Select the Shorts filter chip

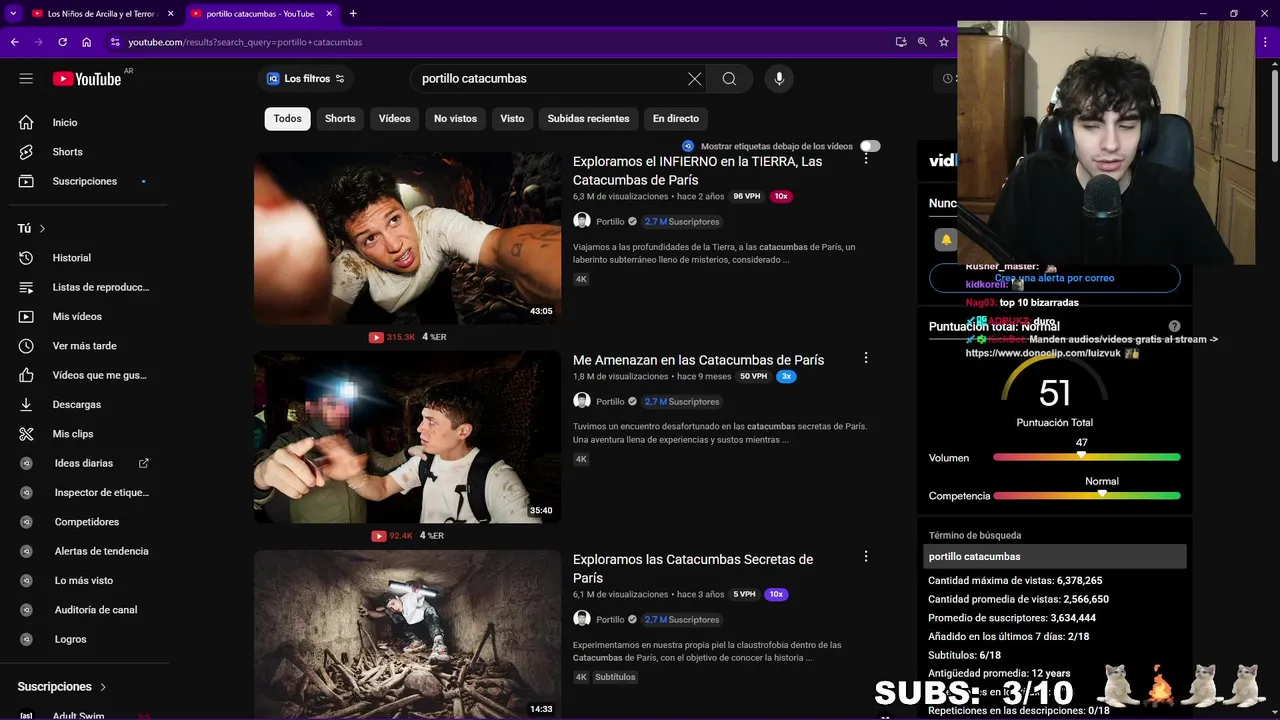pyautogui.click(x=340, y=118)
